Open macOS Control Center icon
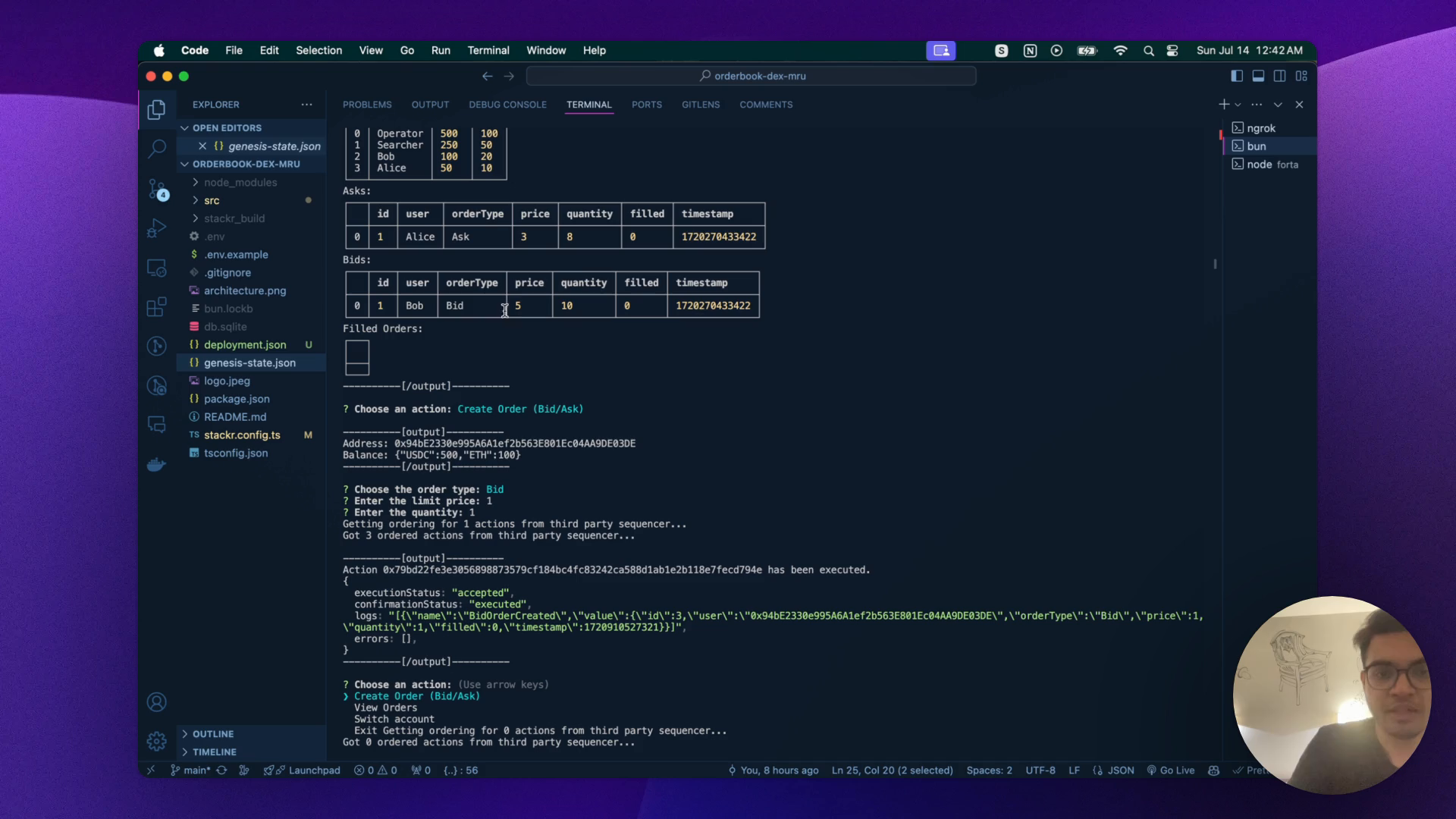 [1172, 51]
